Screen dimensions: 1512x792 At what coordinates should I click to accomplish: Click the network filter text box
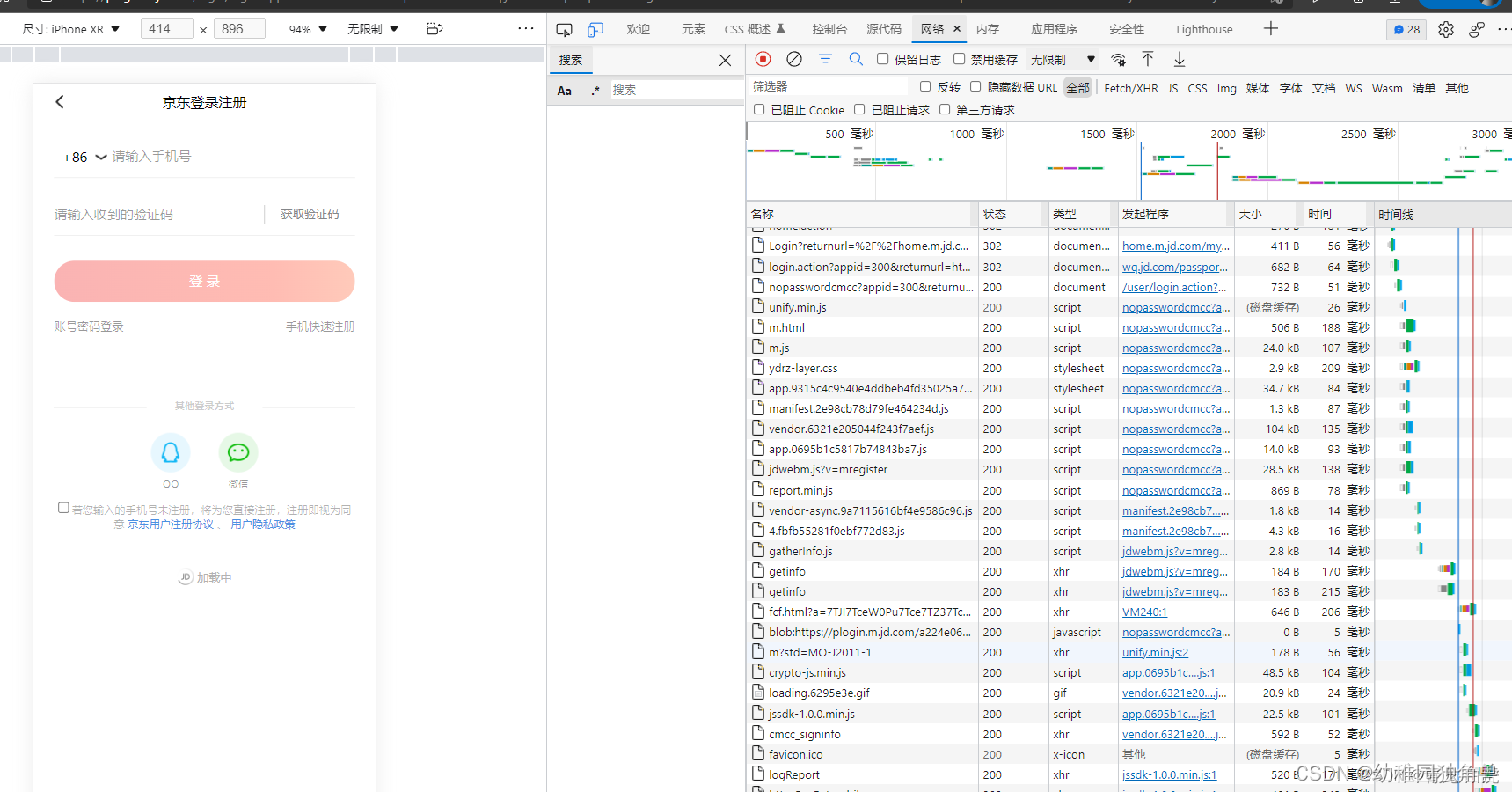tap(828, 86)
